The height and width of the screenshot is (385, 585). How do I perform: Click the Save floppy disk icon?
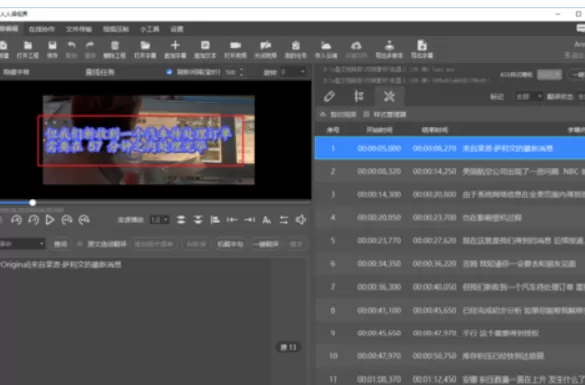52,46
